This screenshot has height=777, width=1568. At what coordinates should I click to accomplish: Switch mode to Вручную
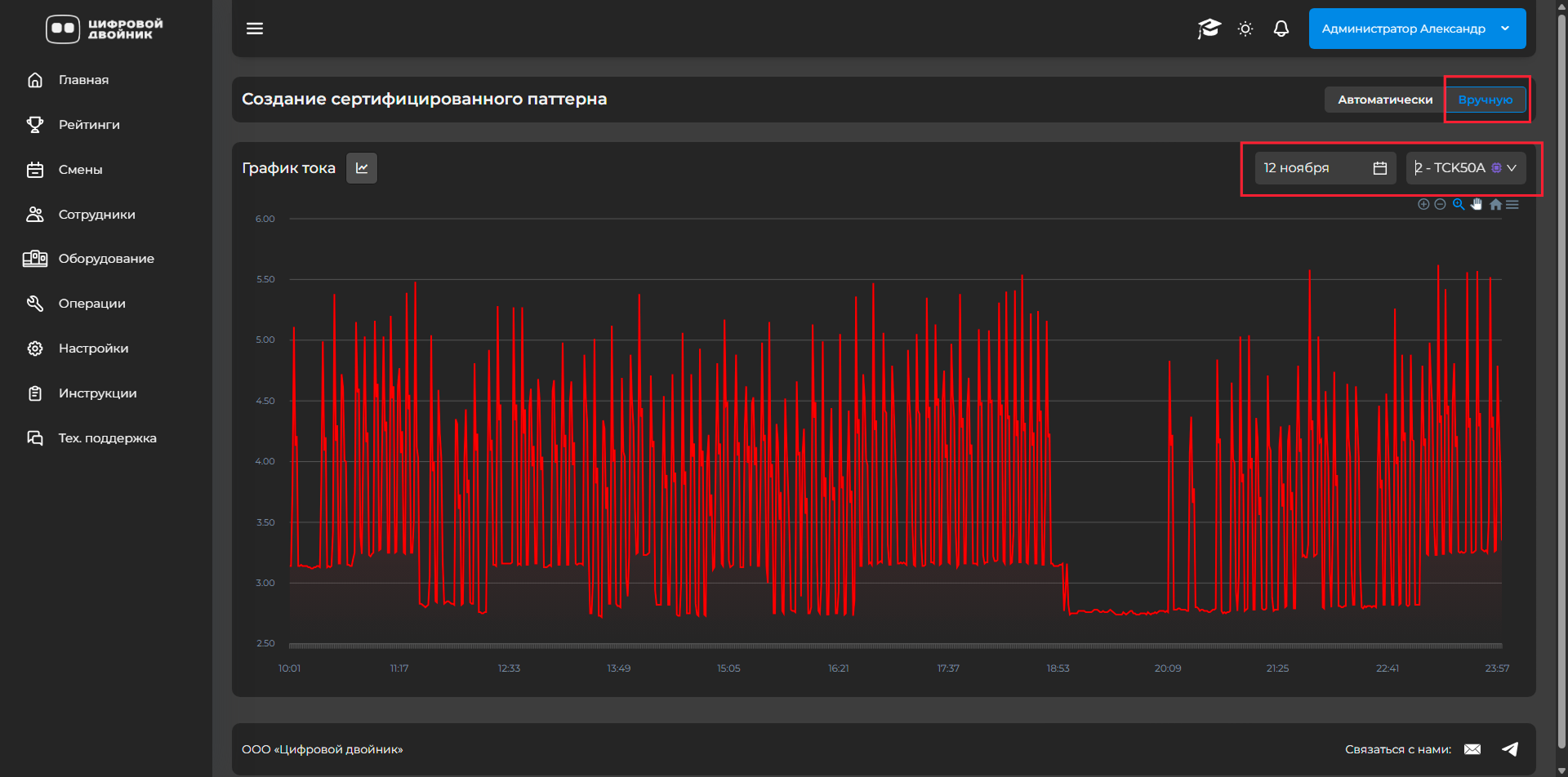[x=1485, y=100]
